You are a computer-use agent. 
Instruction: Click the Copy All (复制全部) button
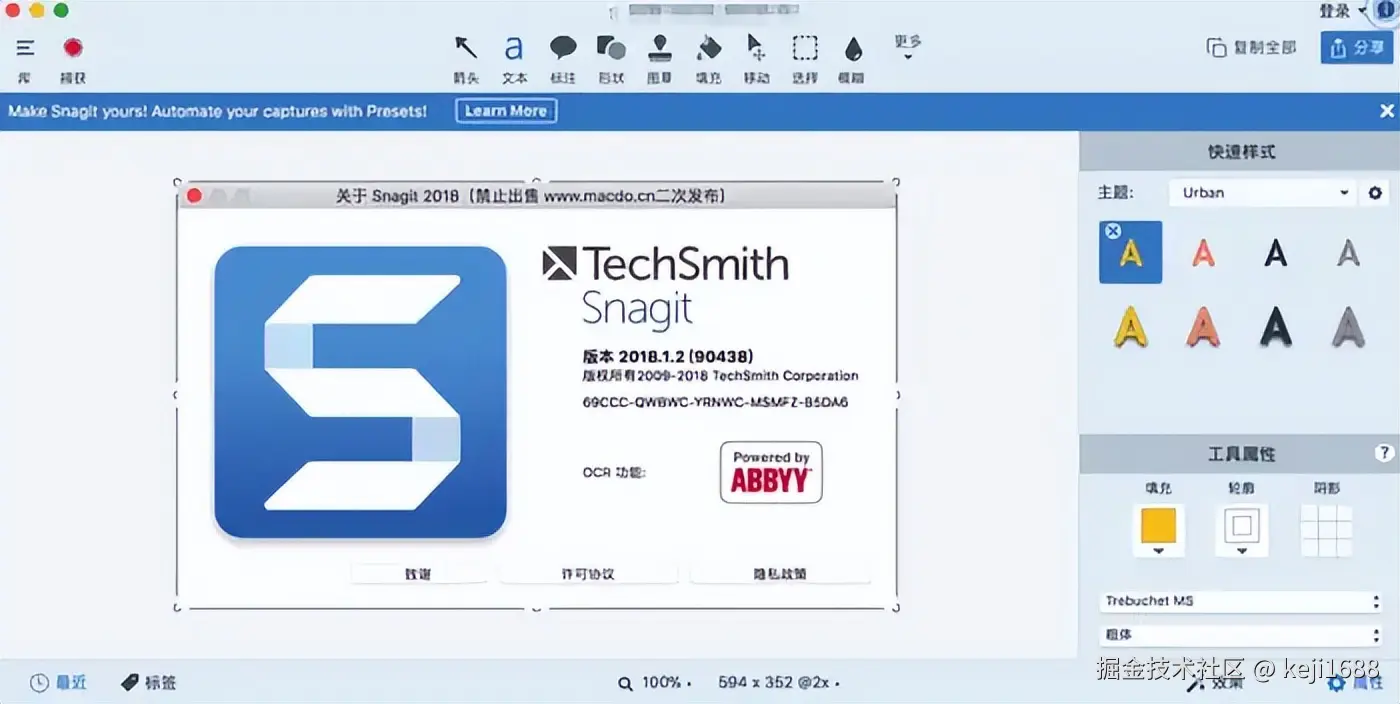[1251, 47]
